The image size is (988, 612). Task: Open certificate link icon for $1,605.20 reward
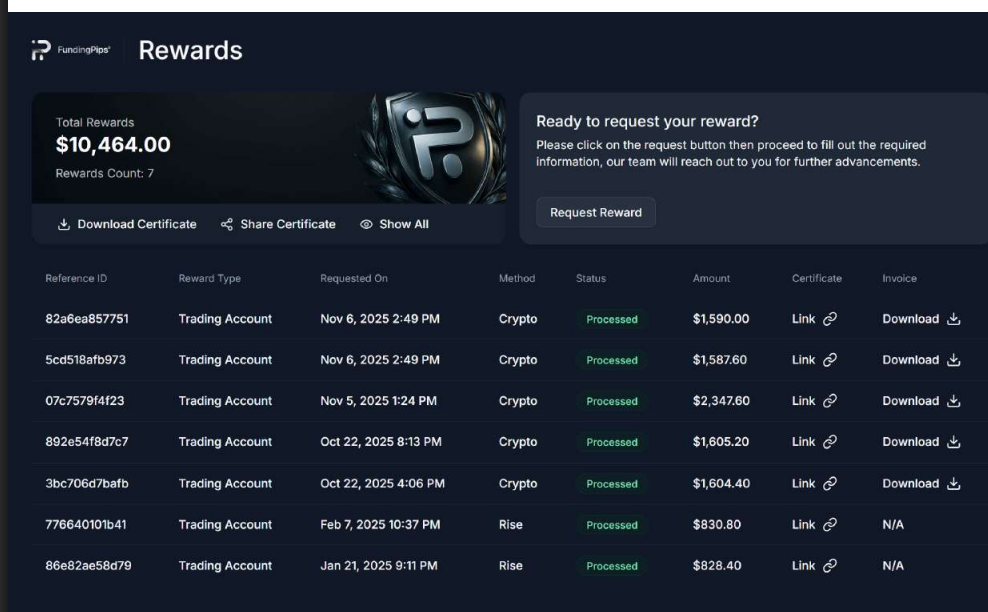coord(829,442)
